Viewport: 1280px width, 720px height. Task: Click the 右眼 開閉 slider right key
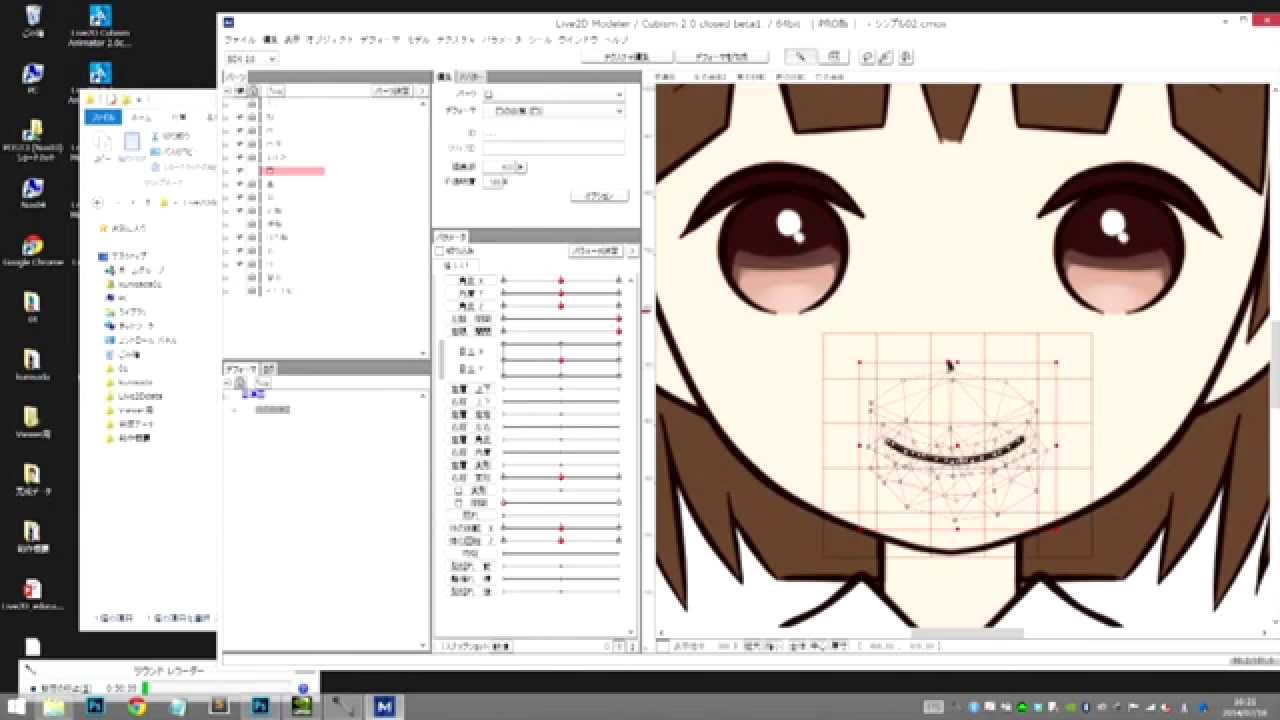(x=619, y=330)
